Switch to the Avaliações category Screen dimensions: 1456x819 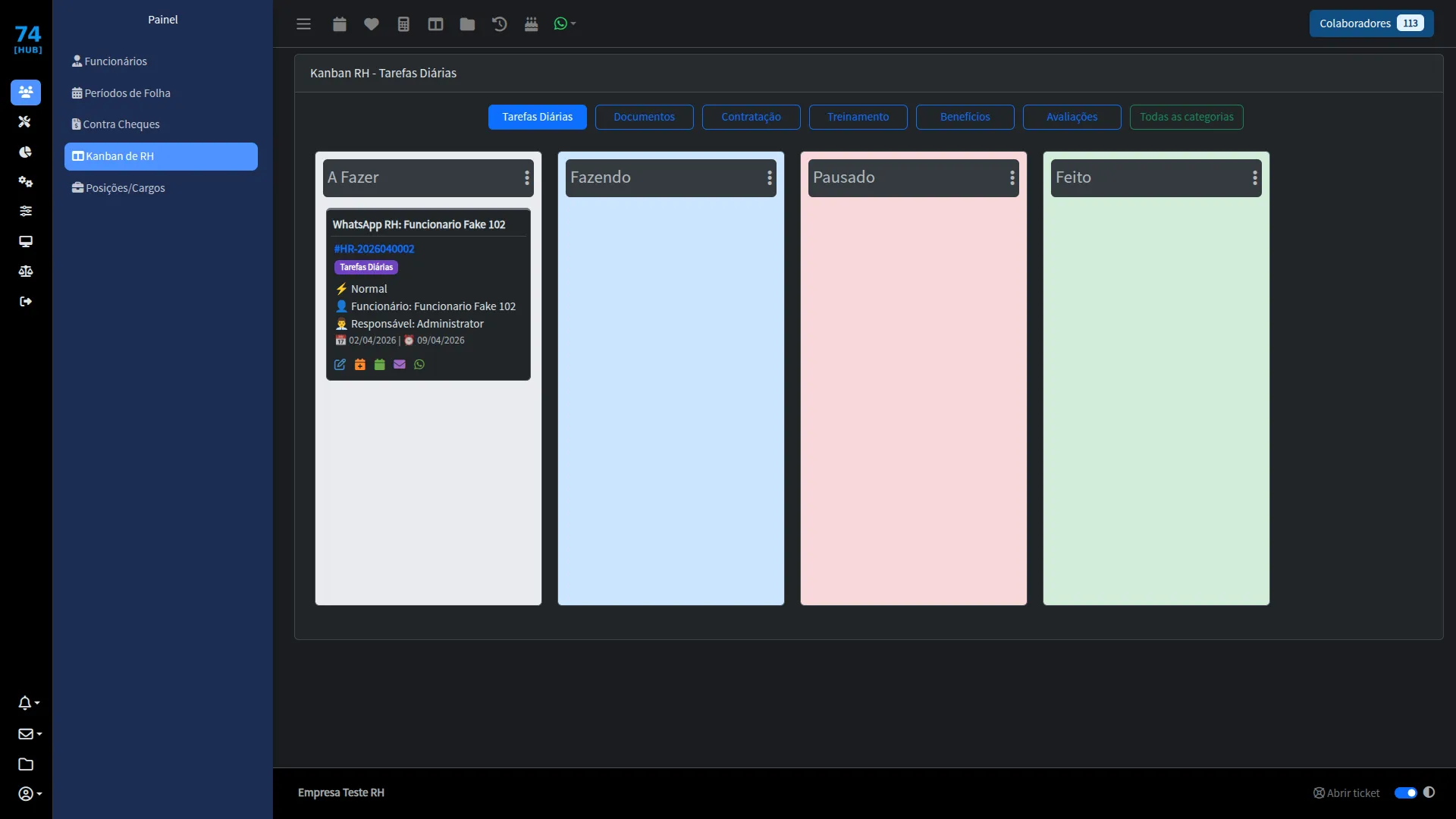tap(1072, 117)
